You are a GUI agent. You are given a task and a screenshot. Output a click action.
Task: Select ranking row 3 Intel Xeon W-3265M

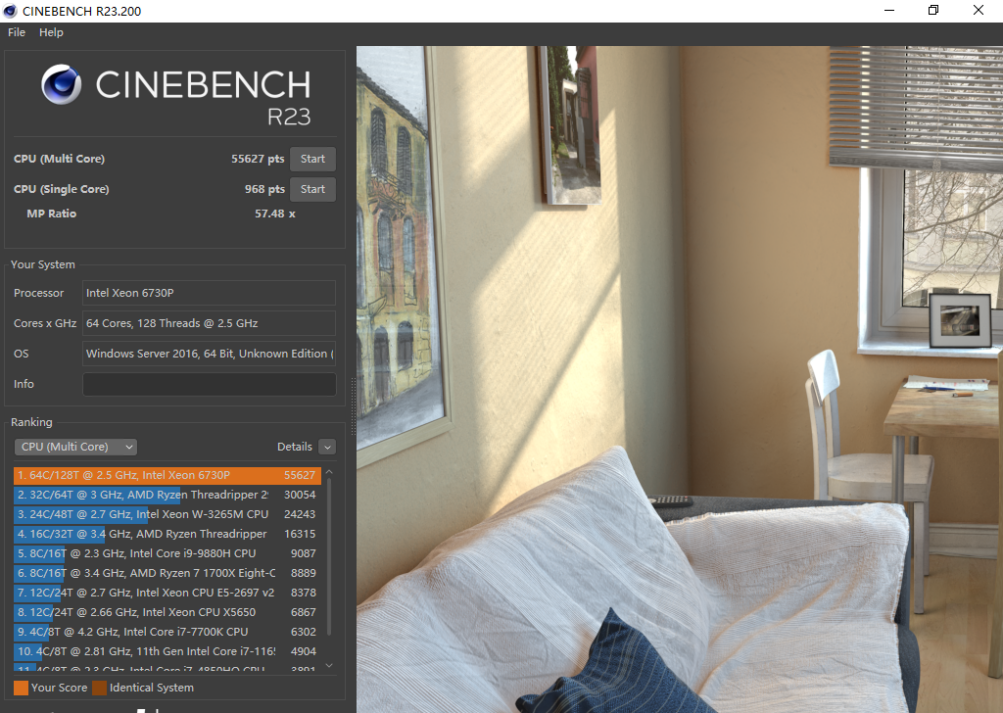167,514
